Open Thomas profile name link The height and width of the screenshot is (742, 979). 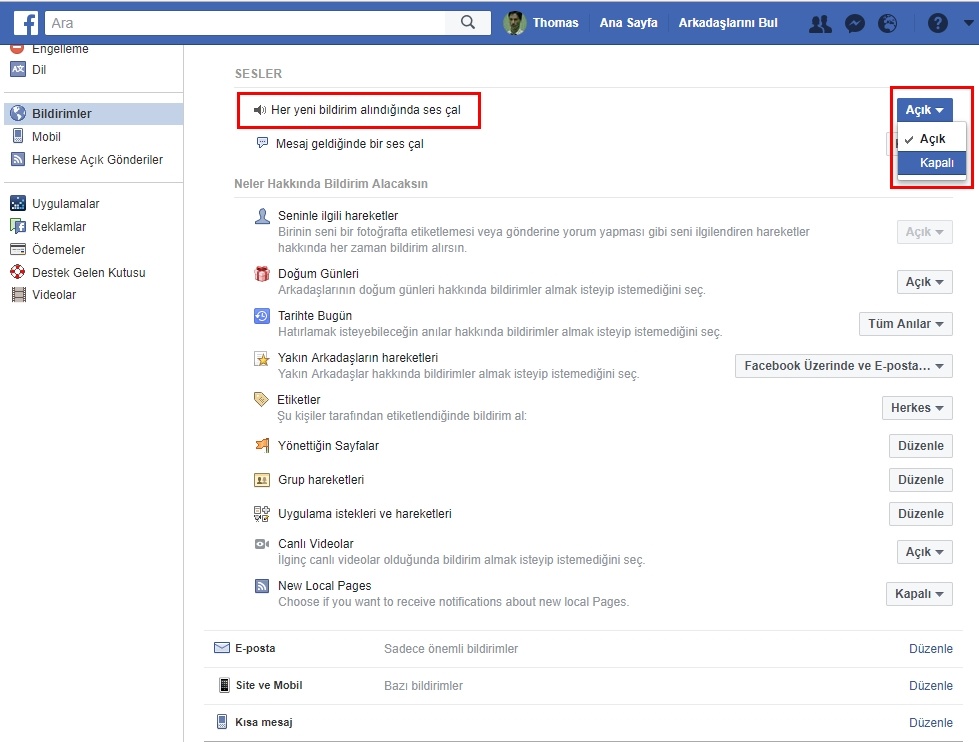pyautogui.click(x=555, y=23)
